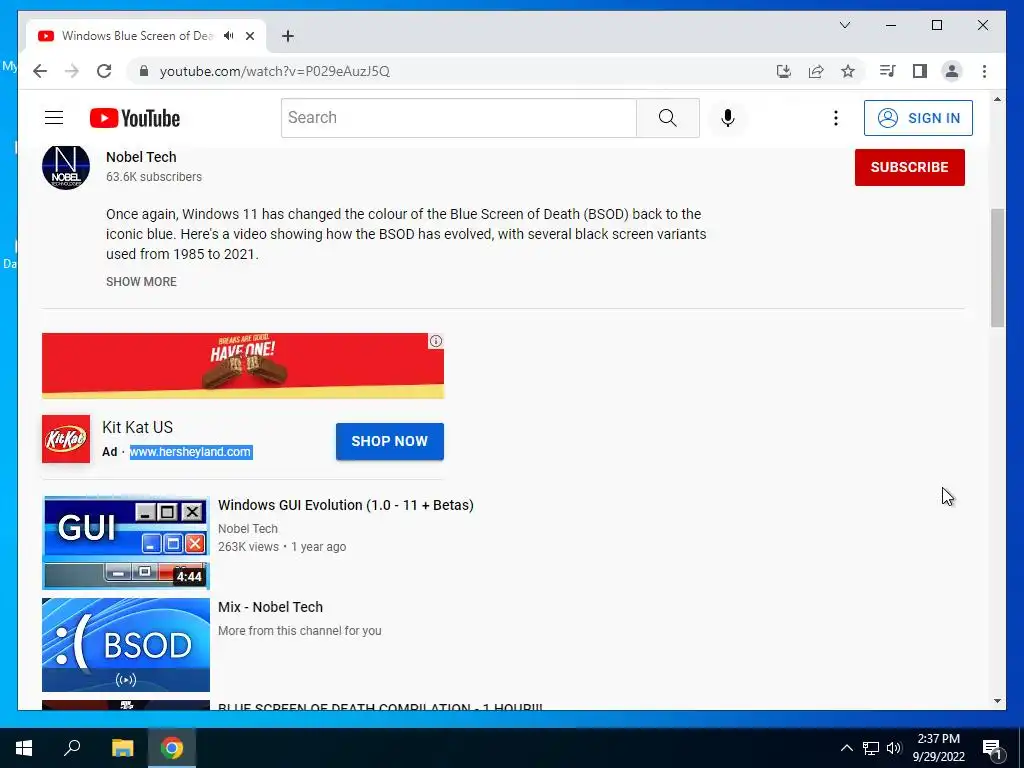Go to YouTube home via logo
This screenshot has width=1024, height=768.
(135, 118)
